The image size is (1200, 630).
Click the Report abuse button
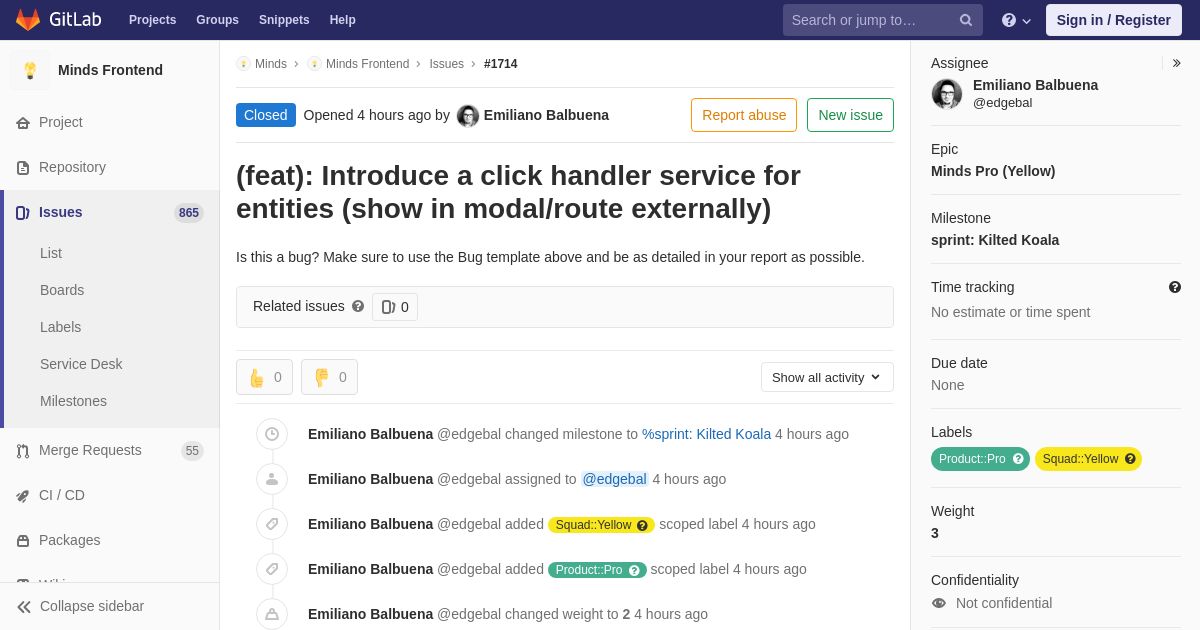pos(744,115)
